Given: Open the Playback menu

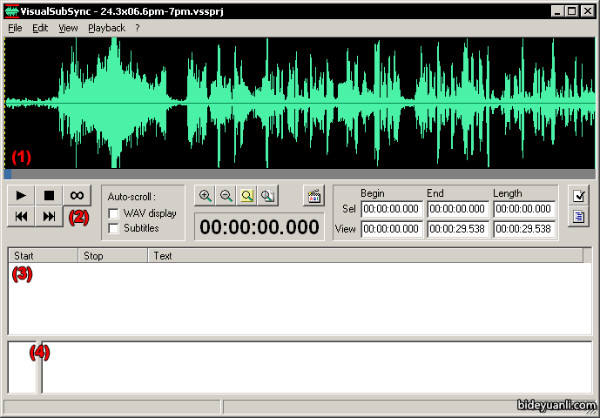Looking at the screenshot, I should (x=106, y=28).
